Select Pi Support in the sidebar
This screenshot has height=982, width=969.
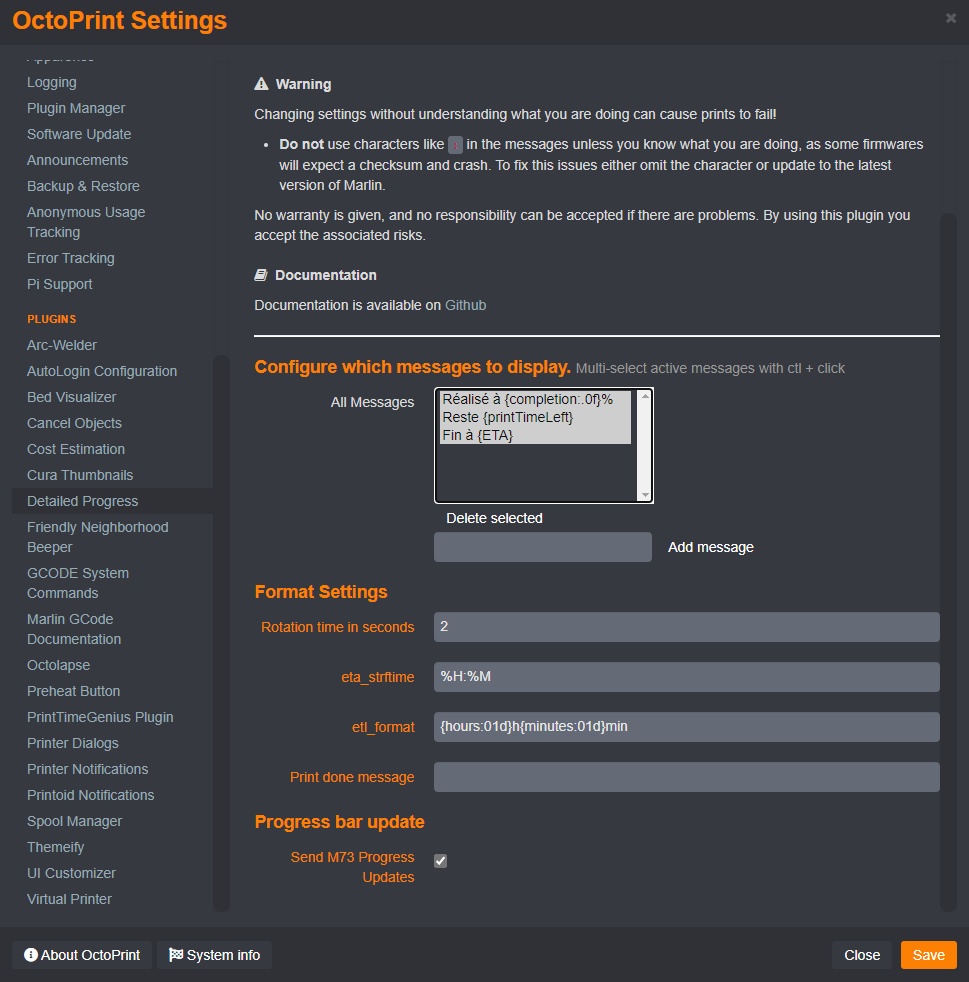point(60,284)
